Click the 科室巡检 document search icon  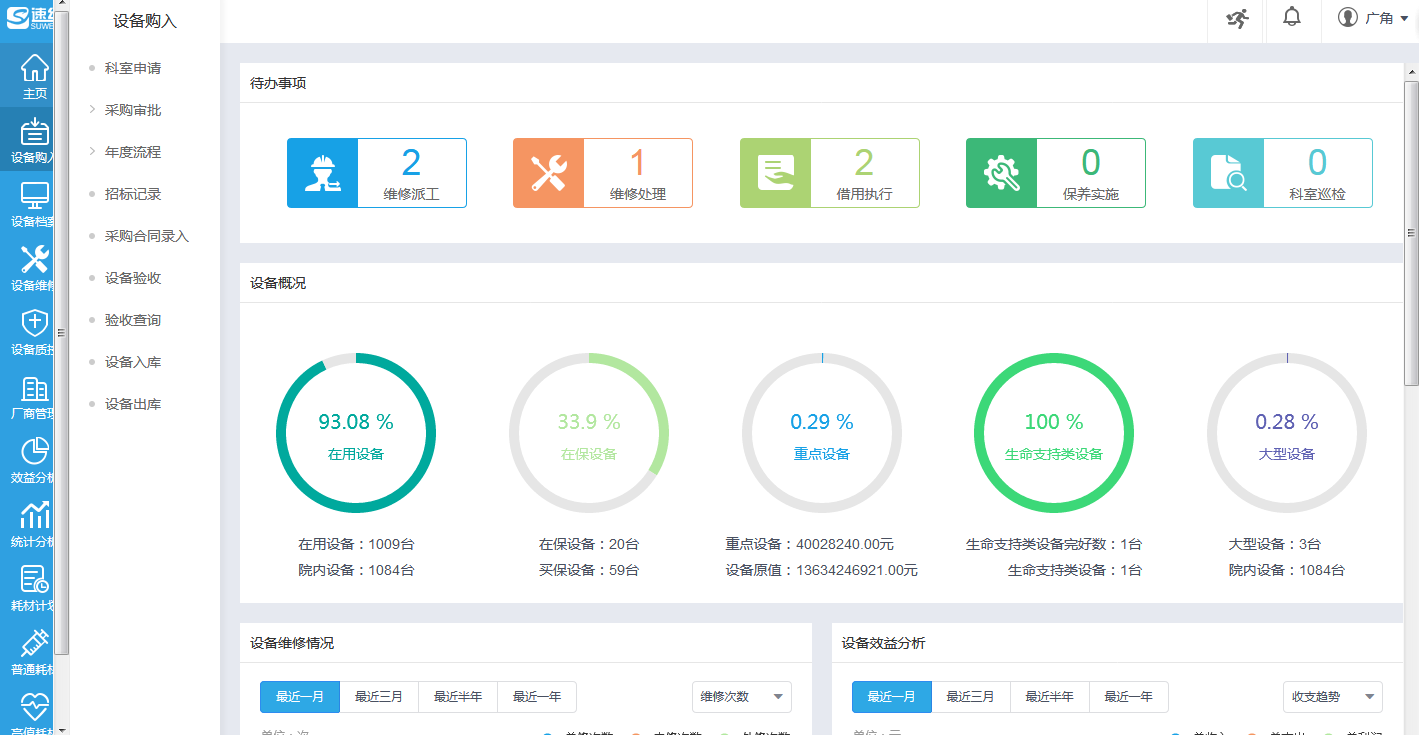coord(1228,173)
